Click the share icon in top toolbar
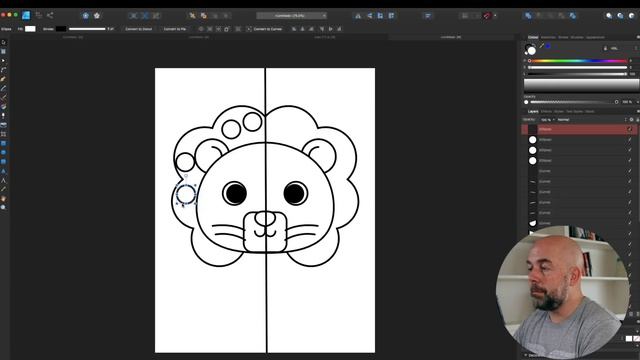Screen dimensions: 640x360 50,15
